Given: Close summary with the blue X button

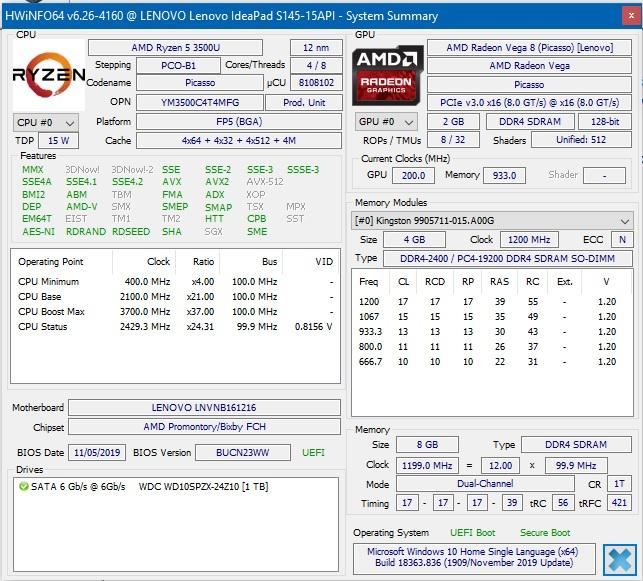Looking at the screenshot, I should [x=620, y=560].
